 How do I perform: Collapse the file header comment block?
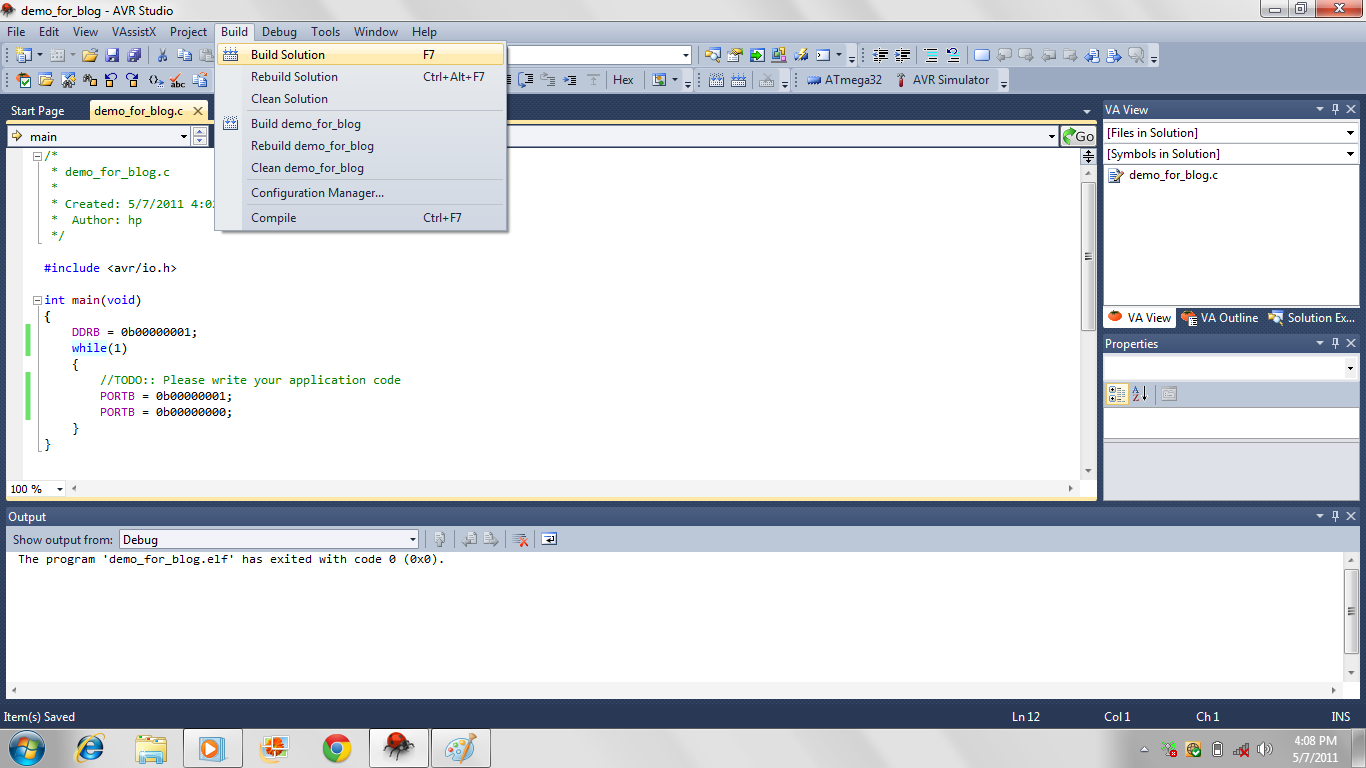click(x=37, y=155)
